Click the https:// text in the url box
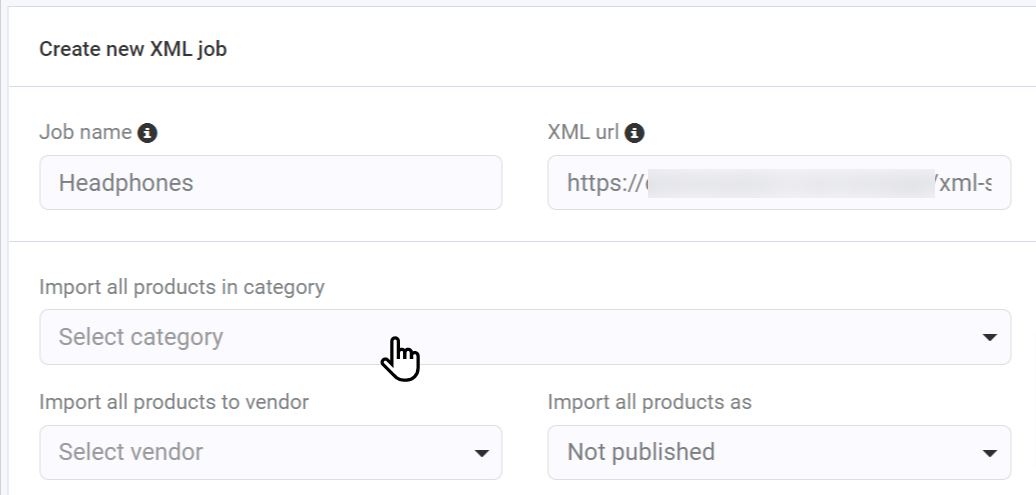This screenshot has height=495, width=1036. (x=604, y=183)
